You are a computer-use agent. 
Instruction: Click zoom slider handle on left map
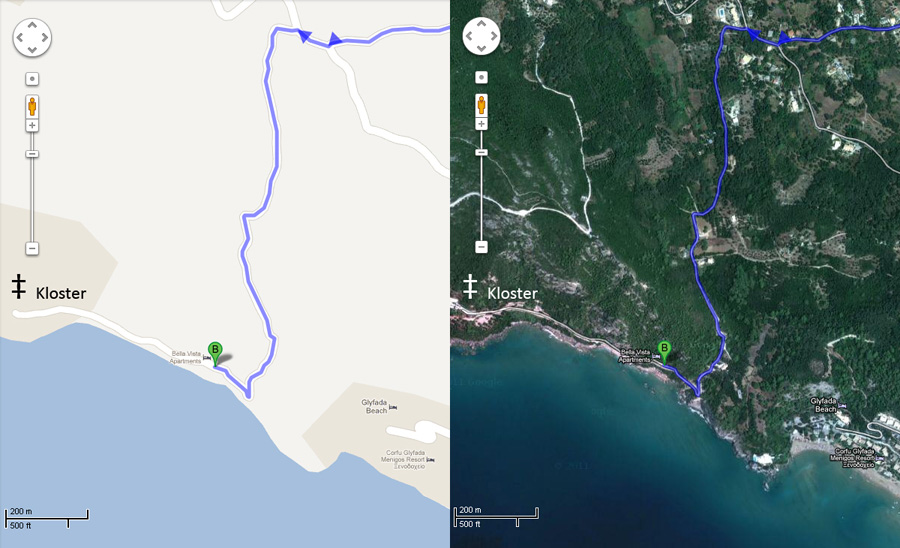pos(32,154)
